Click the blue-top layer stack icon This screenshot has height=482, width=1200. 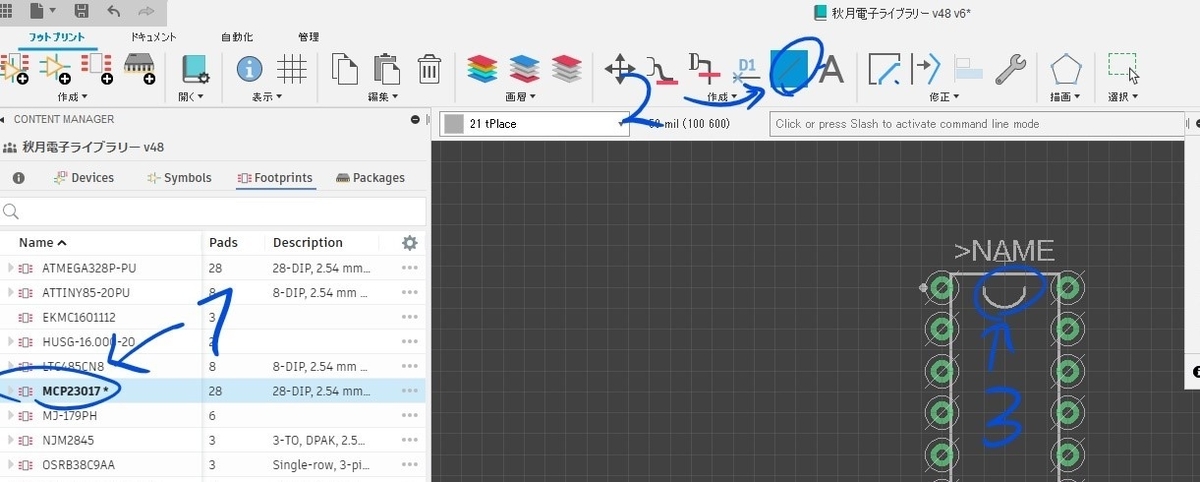click(x=525, y=69)
